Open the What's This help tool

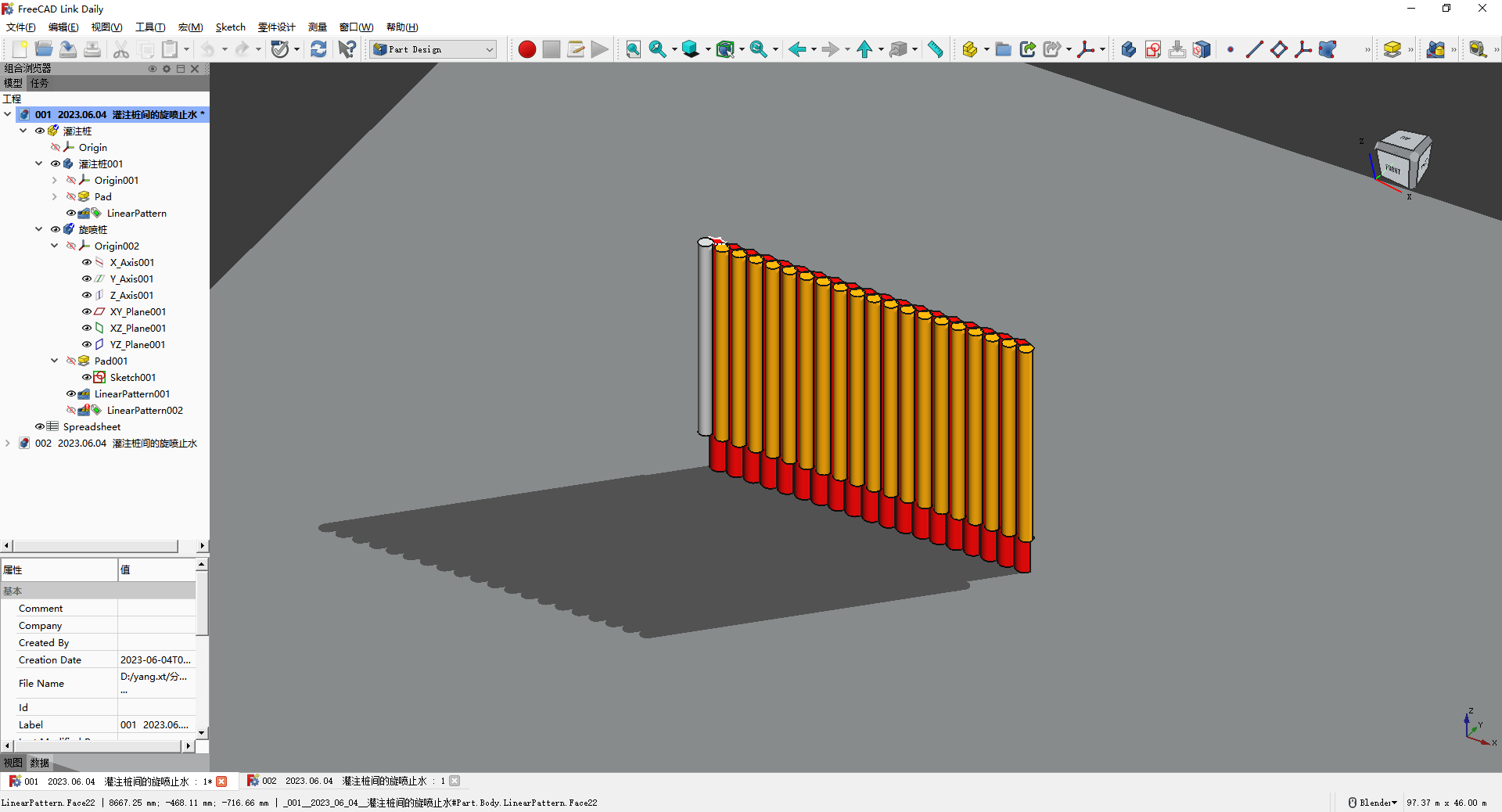tap(347, 49)
